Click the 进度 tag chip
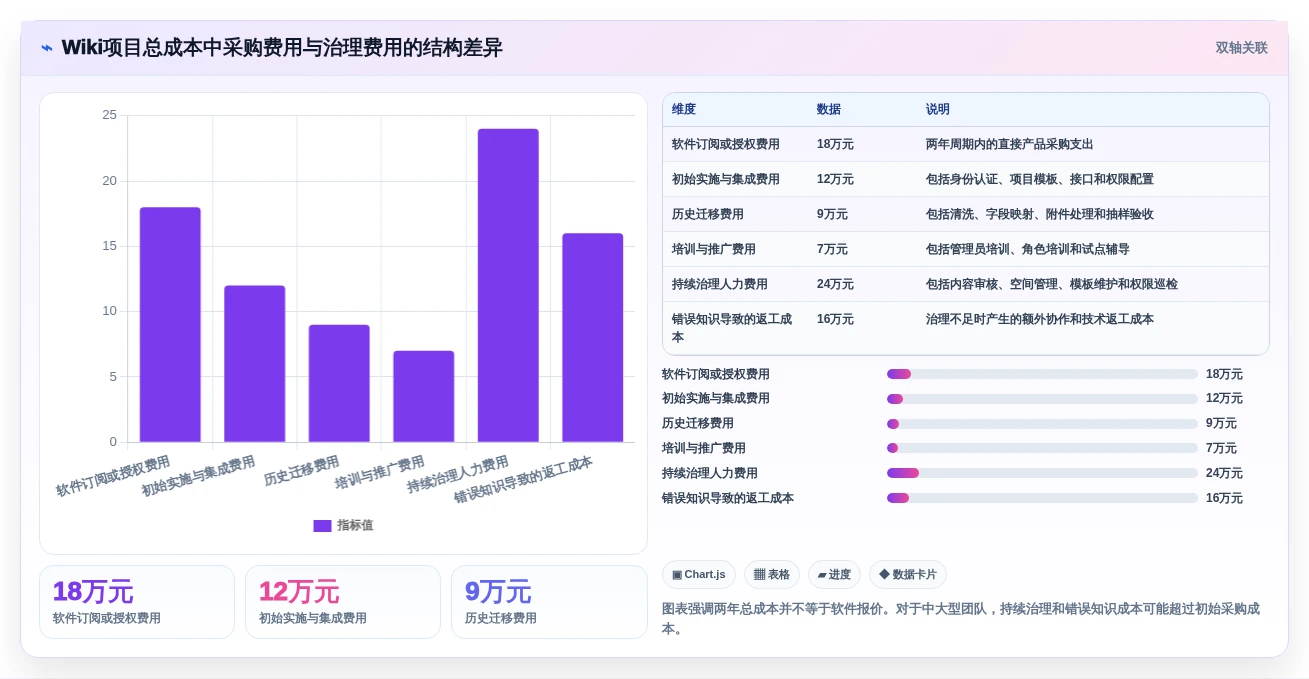 834,574
